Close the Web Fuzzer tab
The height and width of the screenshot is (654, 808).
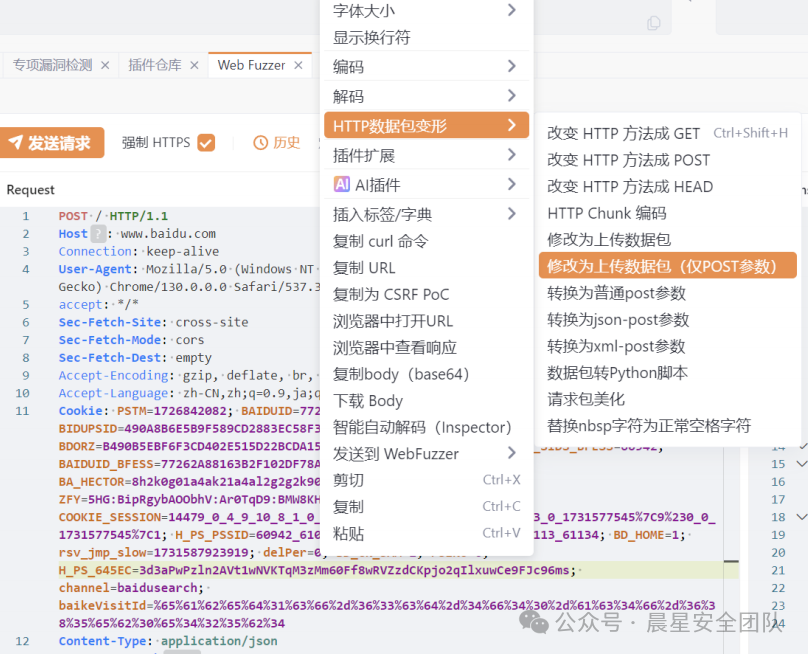tap(298, 65)
